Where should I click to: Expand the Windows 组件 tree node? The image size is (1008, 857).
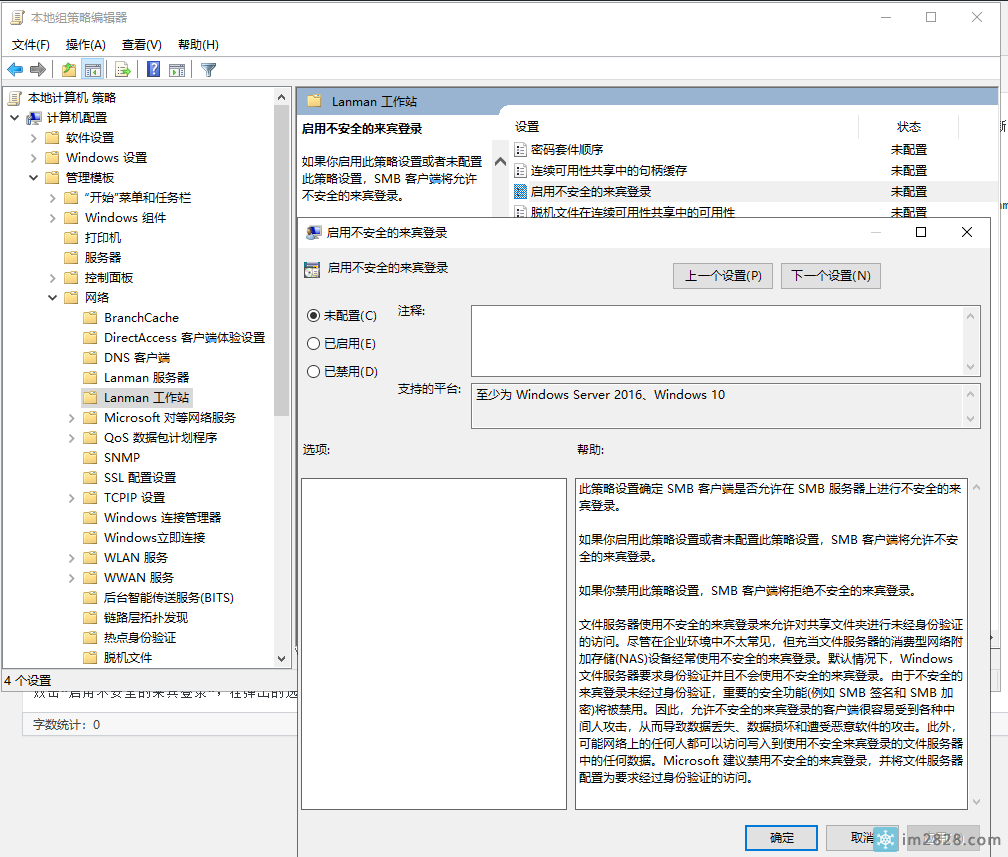(x=53, y=217)
